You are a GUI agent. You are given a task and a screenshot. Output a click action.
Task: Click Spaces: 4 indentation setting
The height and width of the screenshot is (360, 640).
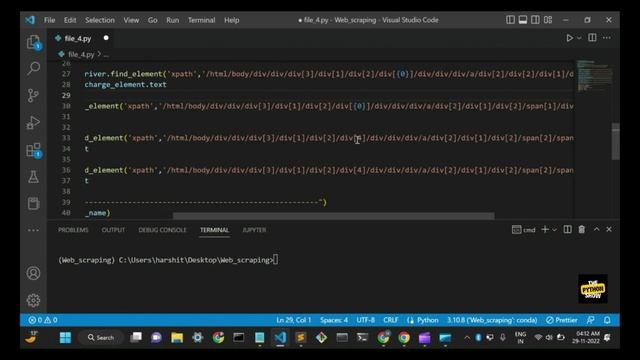pyautogui.click(x=334, y=320)
